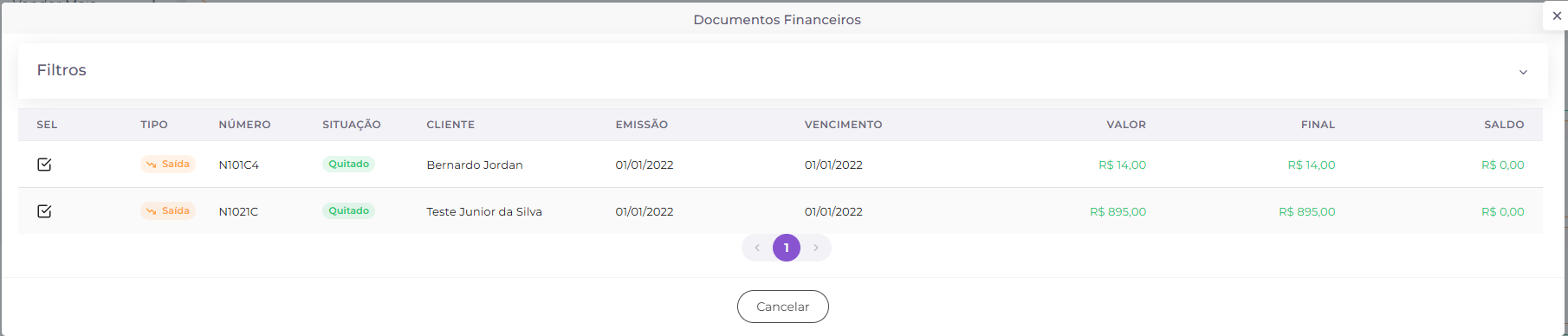Sort by VENCIMENTO column header

(843, 125)
